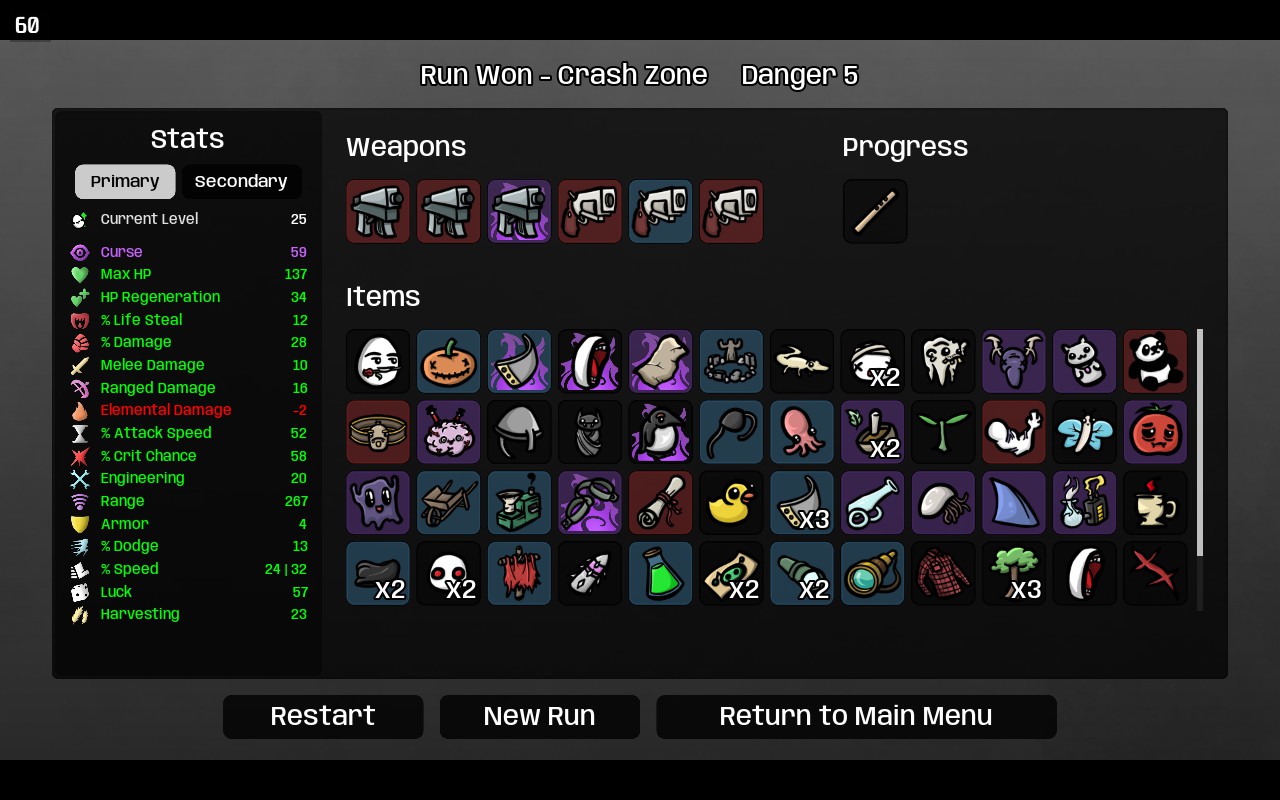
Task: Select the tree item with x3 count
Action: click(1014, 574)
